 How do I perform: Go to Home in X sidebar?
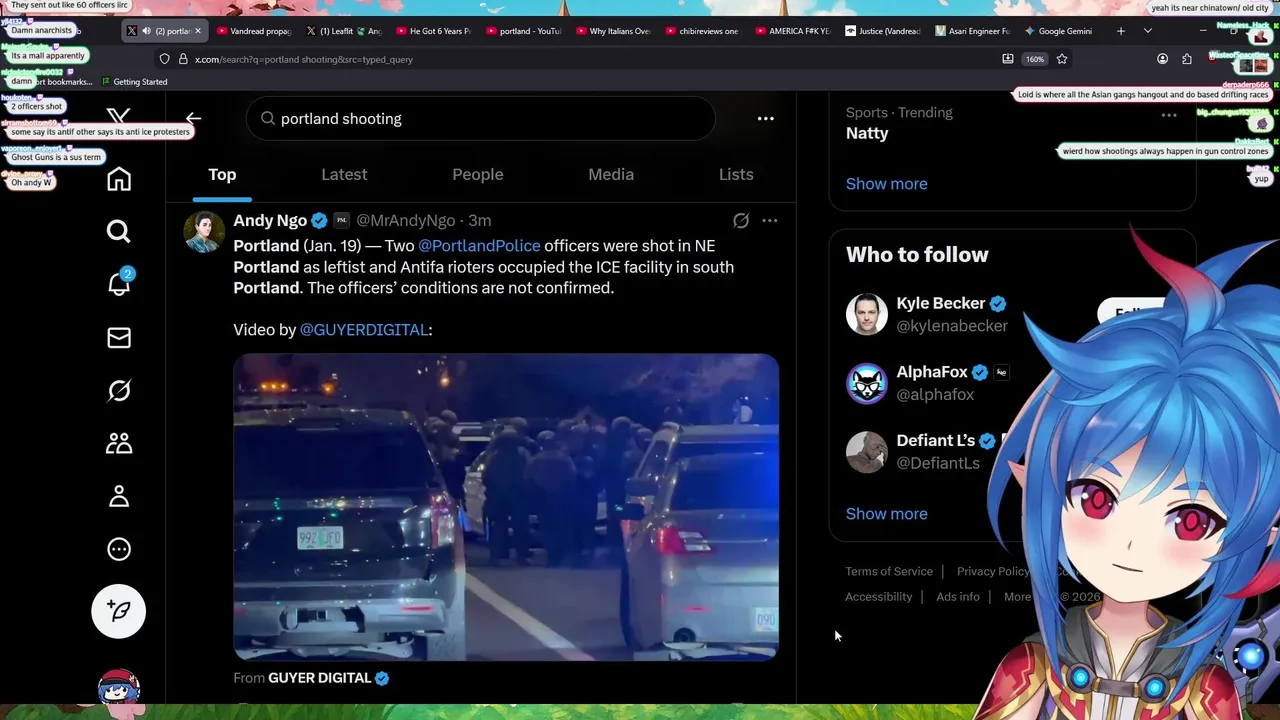119,179
